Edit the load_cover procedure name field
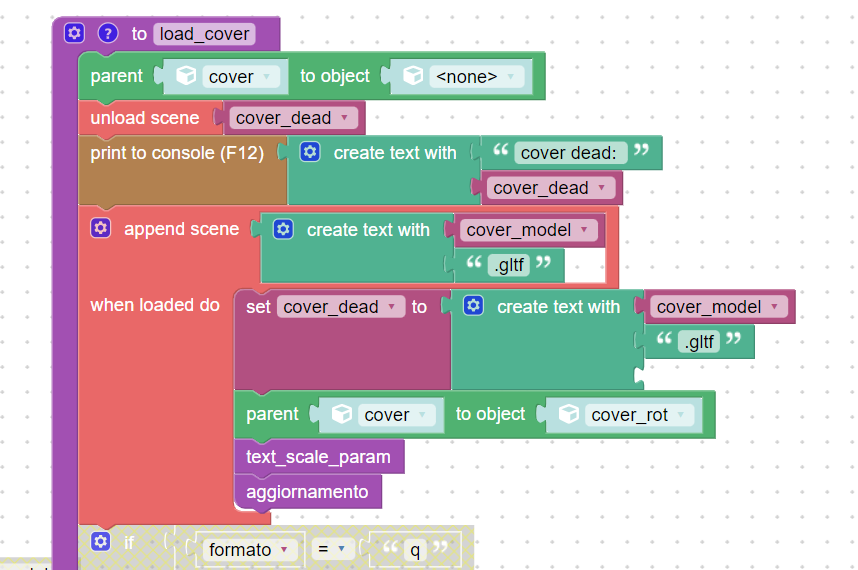The image size is (858, 570). pyautogui.click(x=204, y=34)
